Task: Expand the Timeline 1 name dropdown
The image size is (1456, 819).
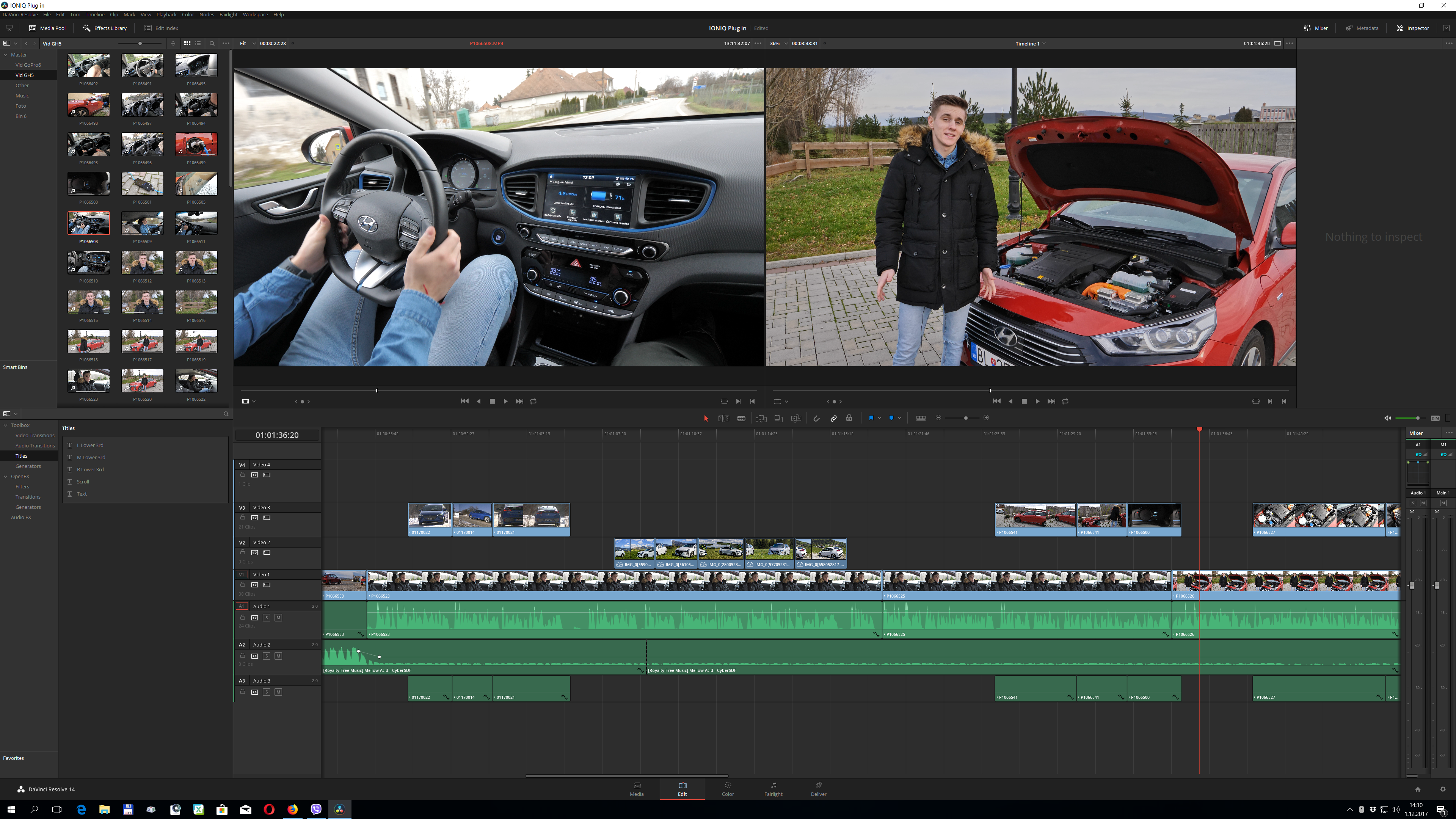Action: click(1044, 44)
